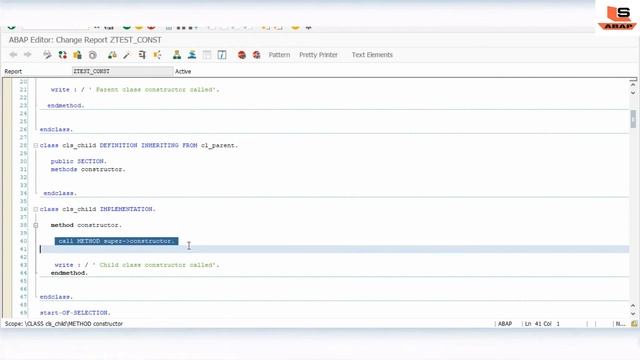Execute report via Direct Processing icon

[x=142, y=55]
